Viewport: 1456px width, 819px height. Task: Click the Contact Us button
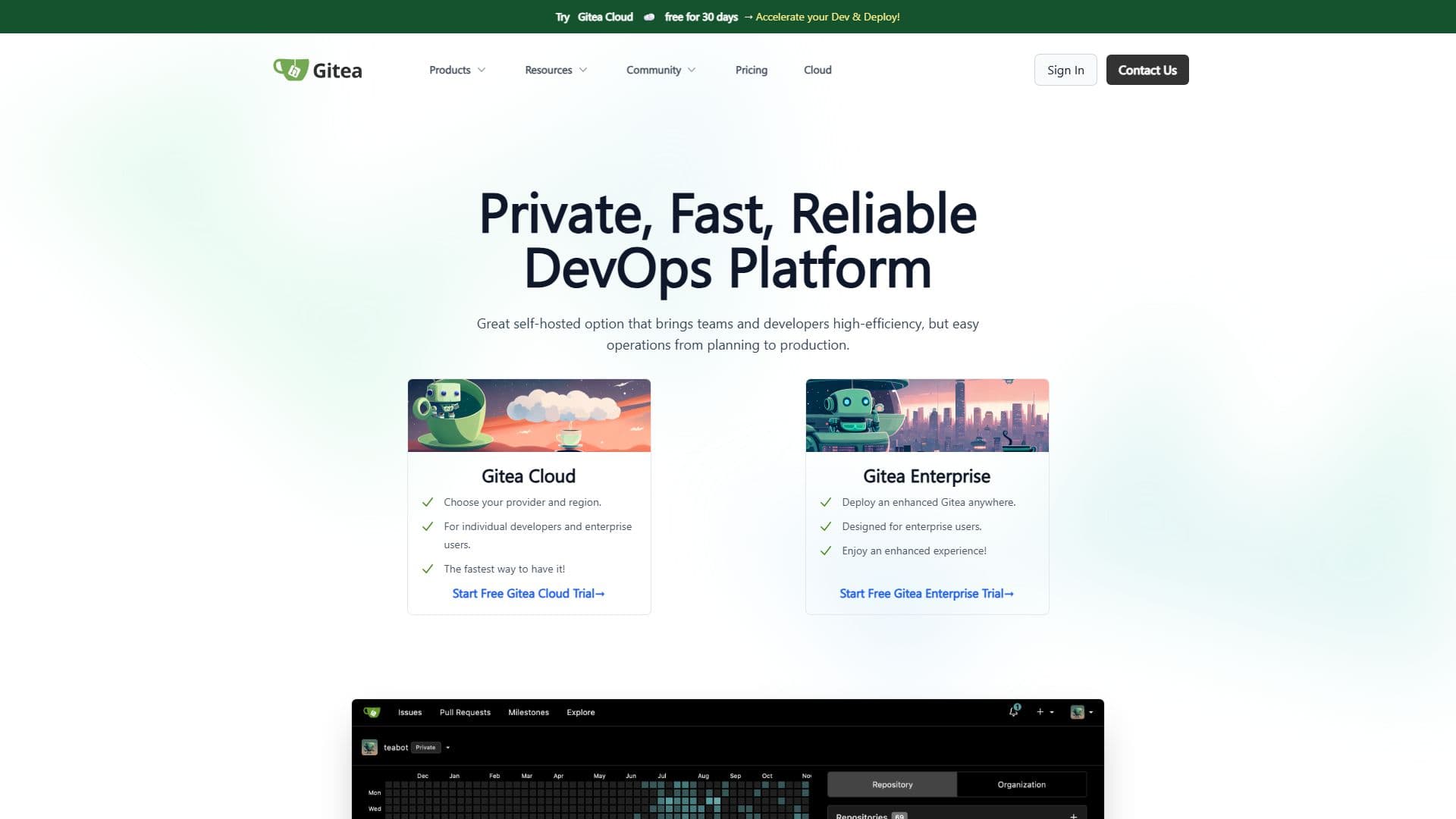(x=1147, y=70)
